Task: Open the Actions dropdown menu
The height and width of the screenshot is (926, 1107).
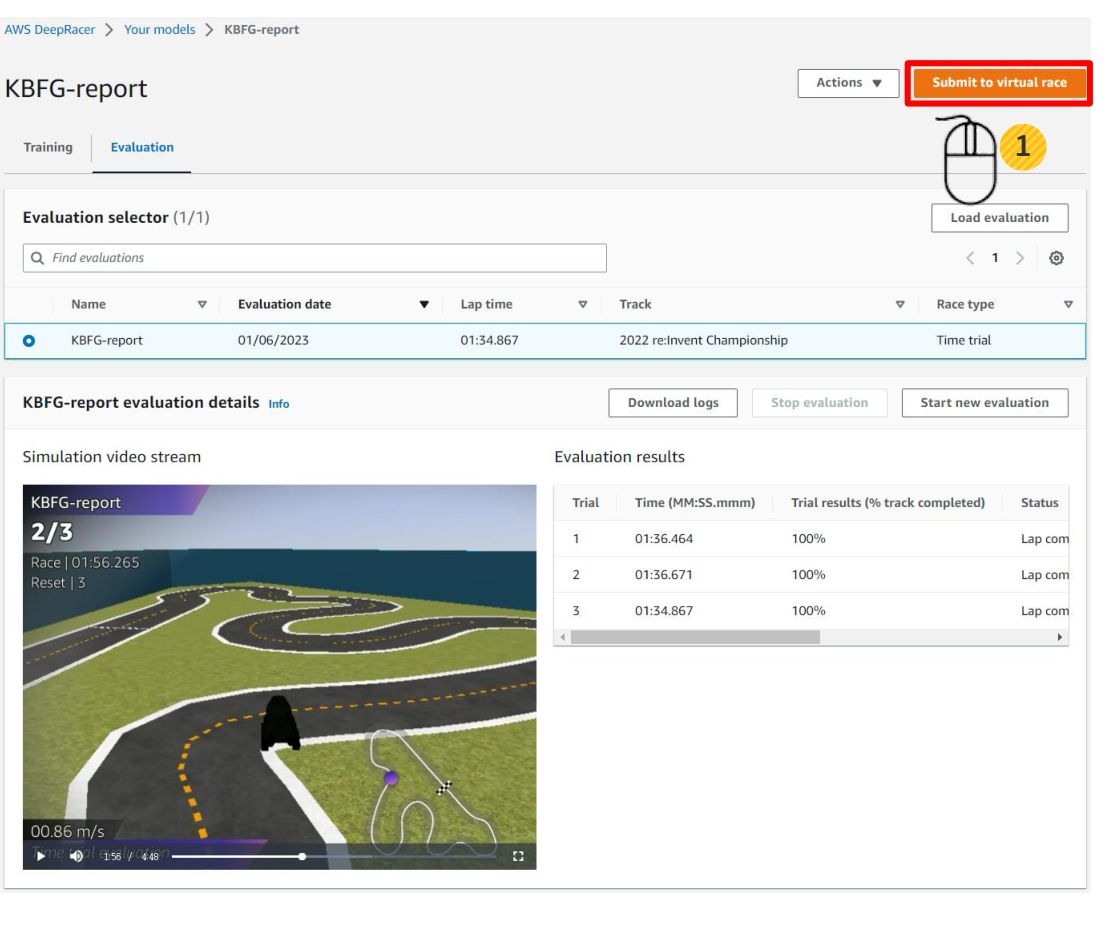Action: click(848, 83)
